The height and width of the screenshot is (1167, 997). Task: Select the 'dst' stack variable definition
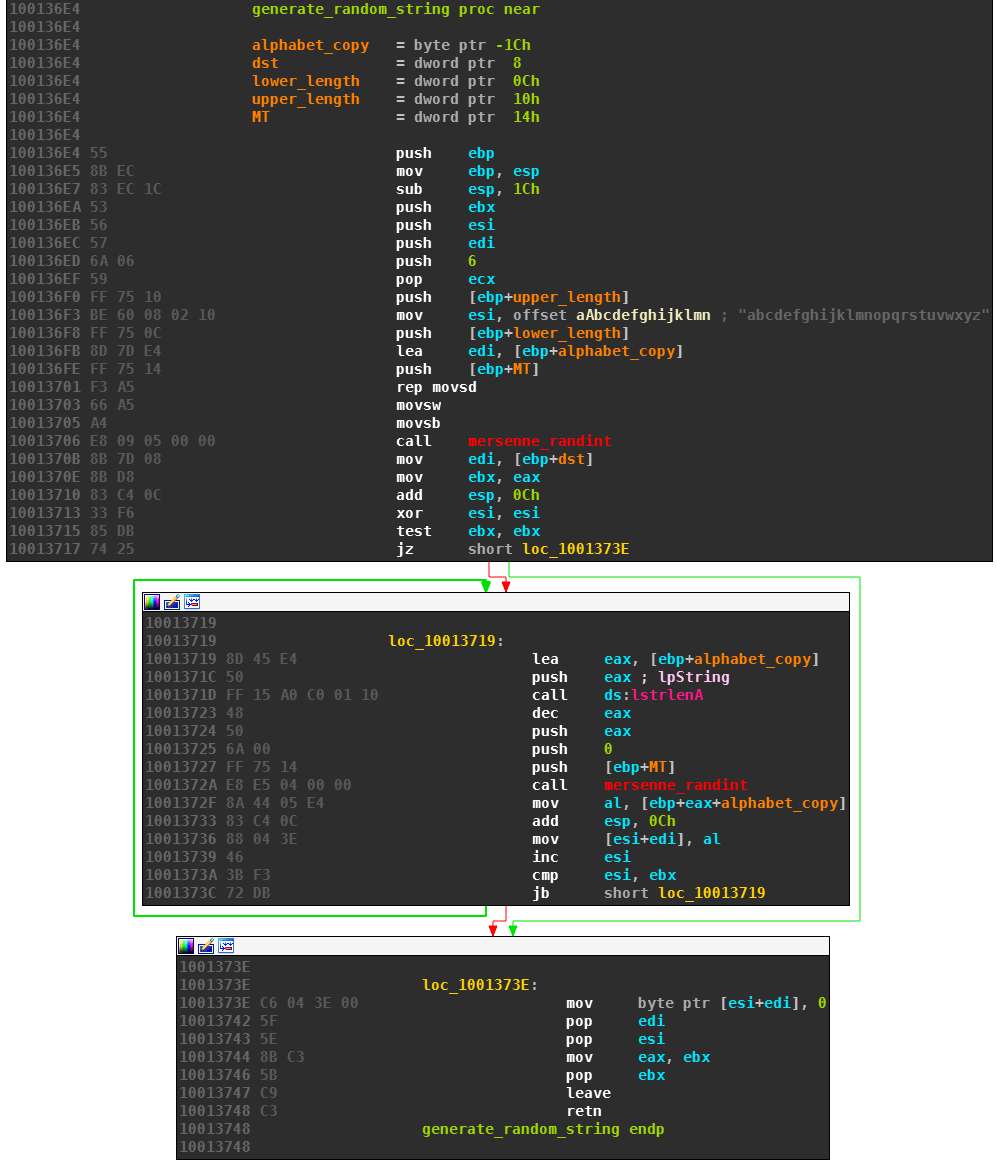coord(265,63)
